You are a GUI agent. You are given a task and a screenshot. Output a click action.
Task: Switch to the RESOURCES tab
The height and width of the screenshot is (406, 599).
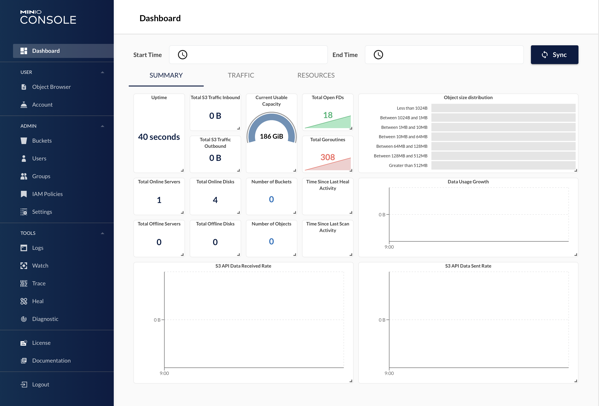pyautogui.click(x=316, y=76)
